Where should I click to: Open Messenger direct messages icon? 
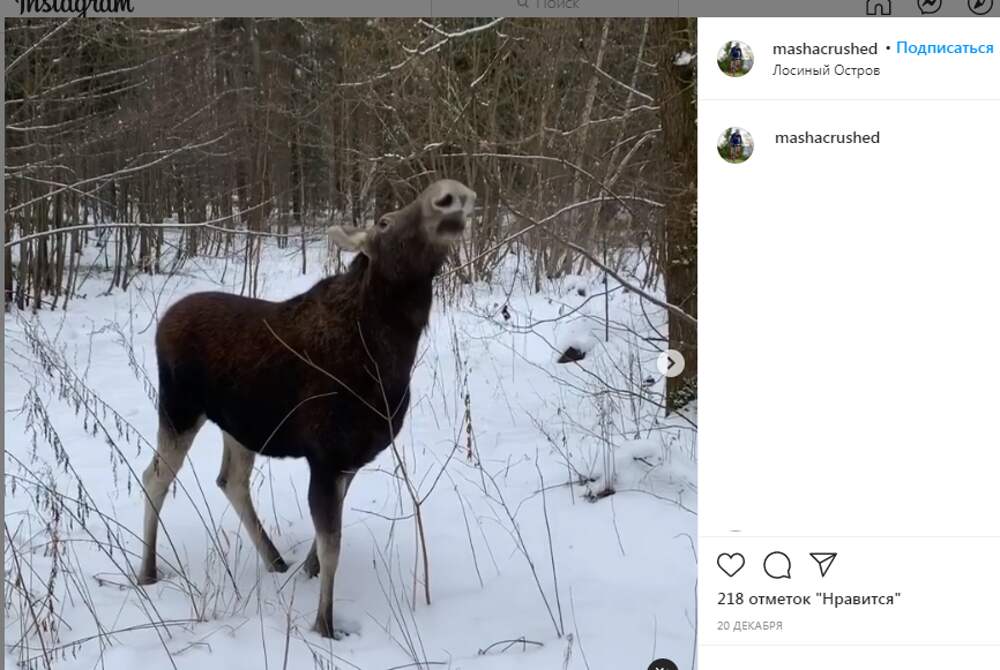[x=929, y=6]
